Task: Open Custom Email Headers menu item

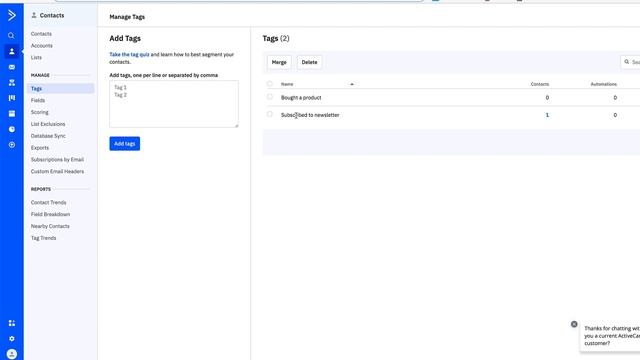Action: pyautogui.click(x=57, y=171)
